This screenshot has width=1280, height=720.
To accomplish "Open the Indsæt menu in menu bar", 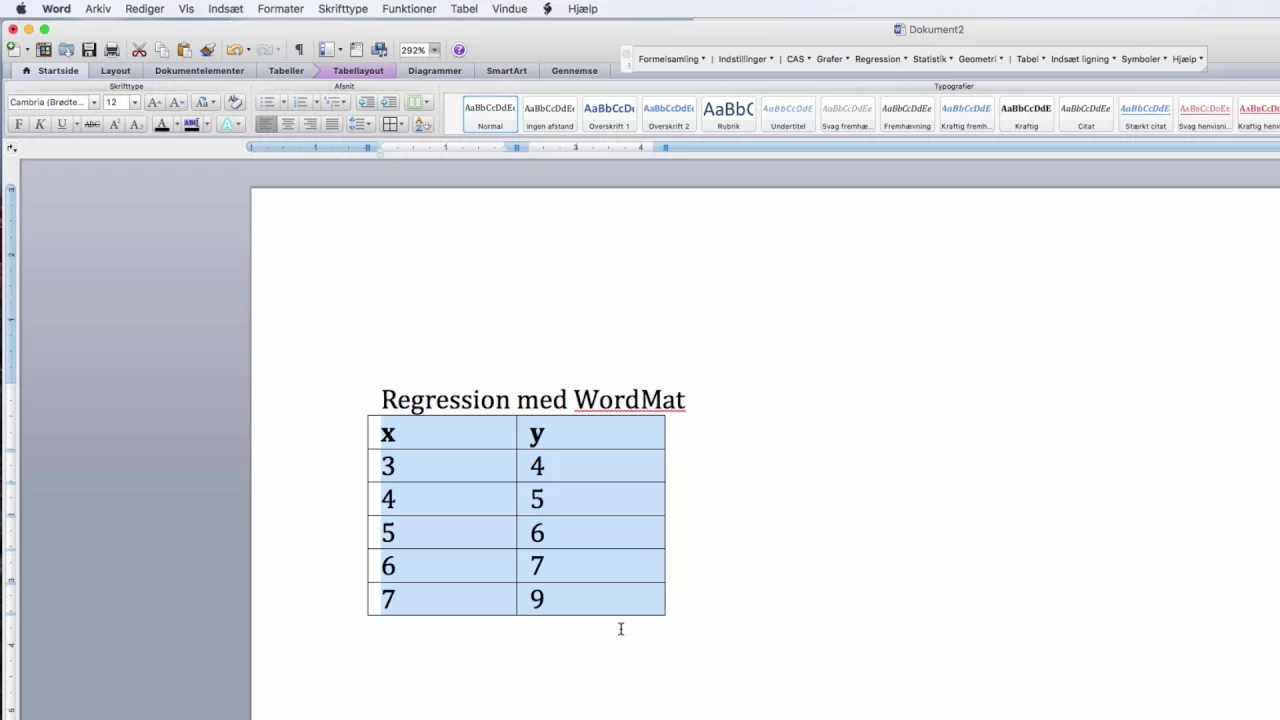I will 225,9.
